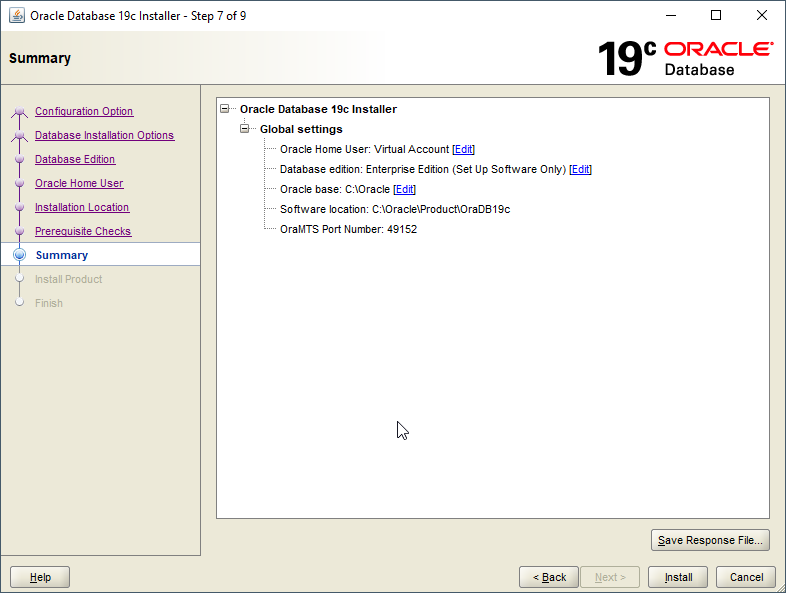Minimize the installer window
The width and height of the screenshot is (786, 593).
point(671,16)
